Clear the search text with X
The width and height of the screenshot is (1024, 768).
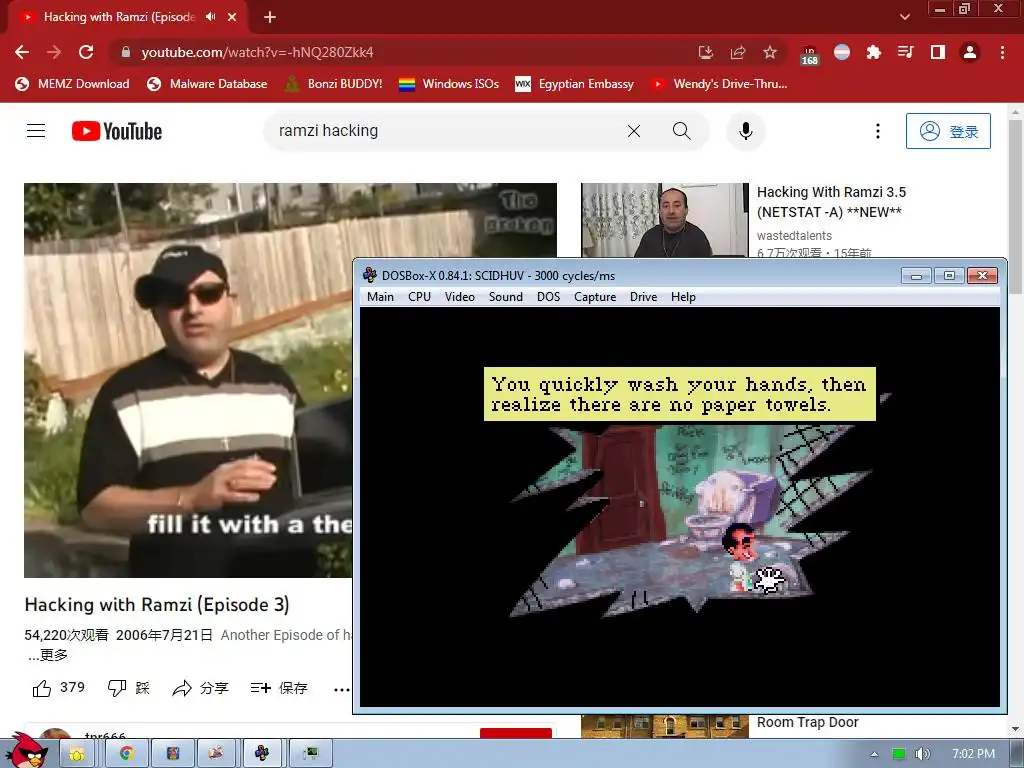click(633, 131)
